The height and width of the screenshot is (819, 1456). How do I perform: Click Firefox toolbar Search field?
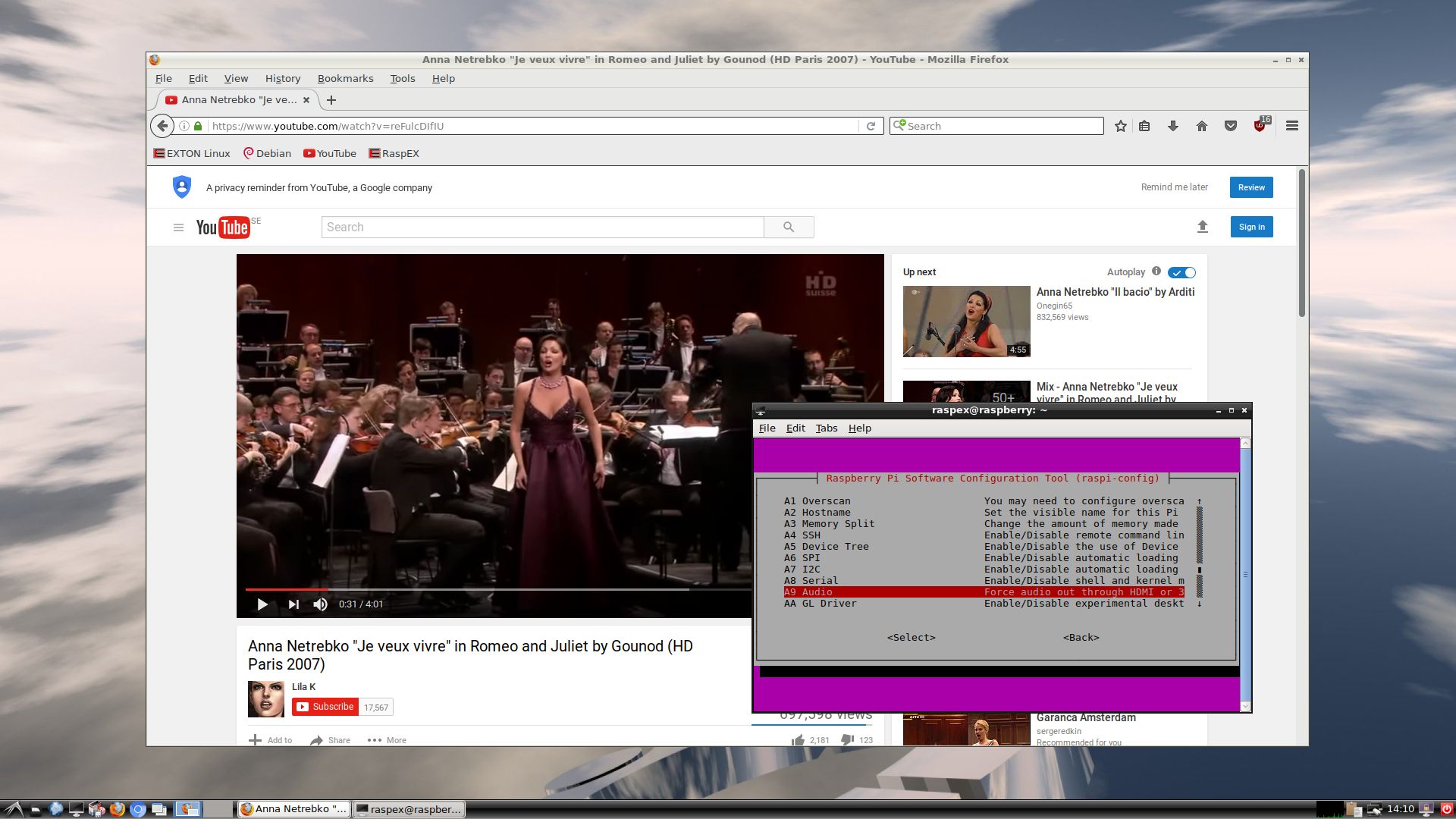996,126
